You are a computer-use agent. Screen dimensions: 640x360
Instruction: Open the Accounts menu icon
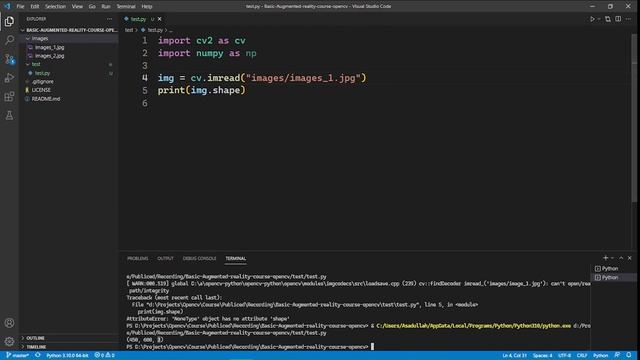9,323
